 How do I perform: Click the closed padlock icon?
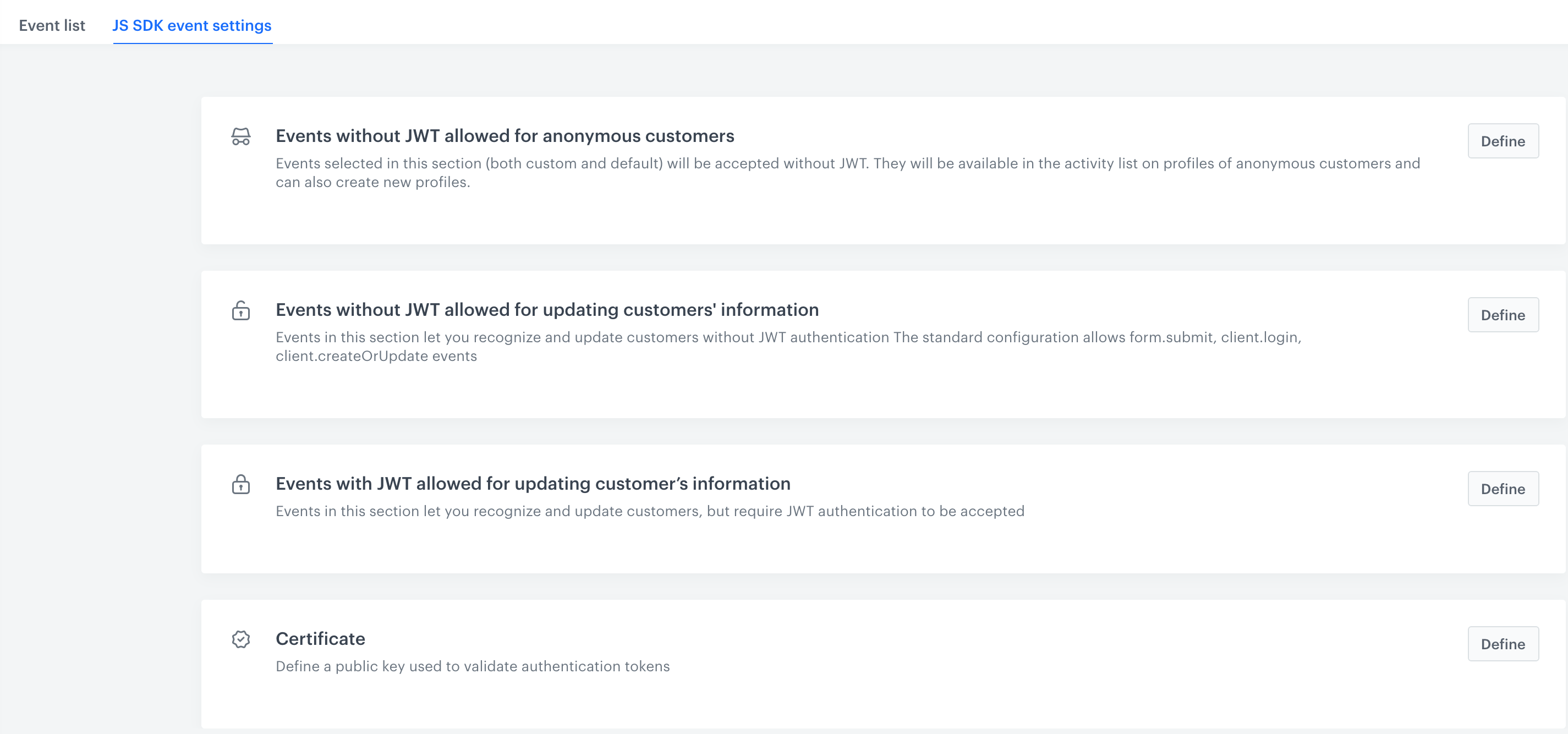(x=240, y=484)
